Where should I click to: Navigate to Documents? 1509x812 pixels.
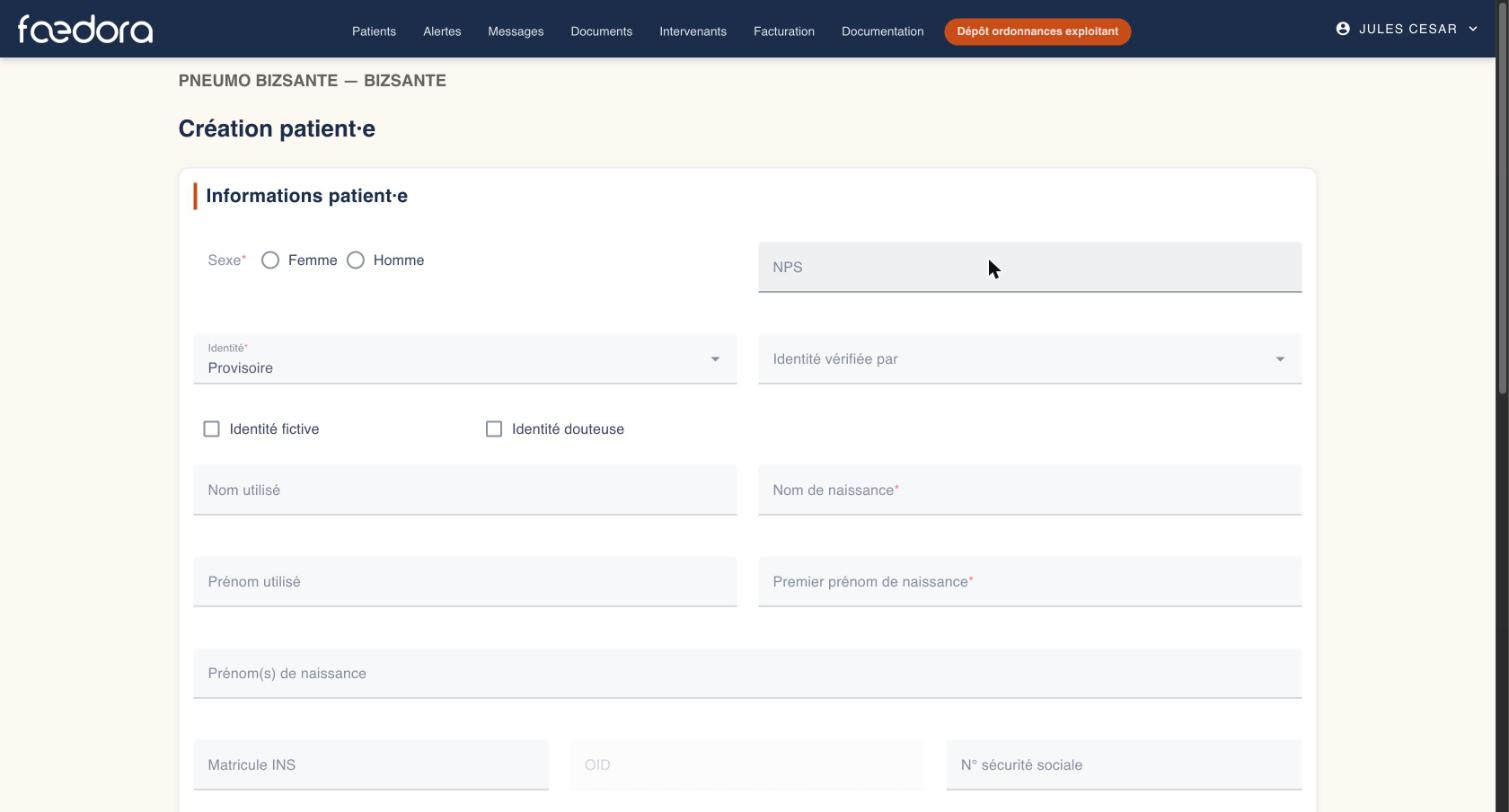pos(601,31)
